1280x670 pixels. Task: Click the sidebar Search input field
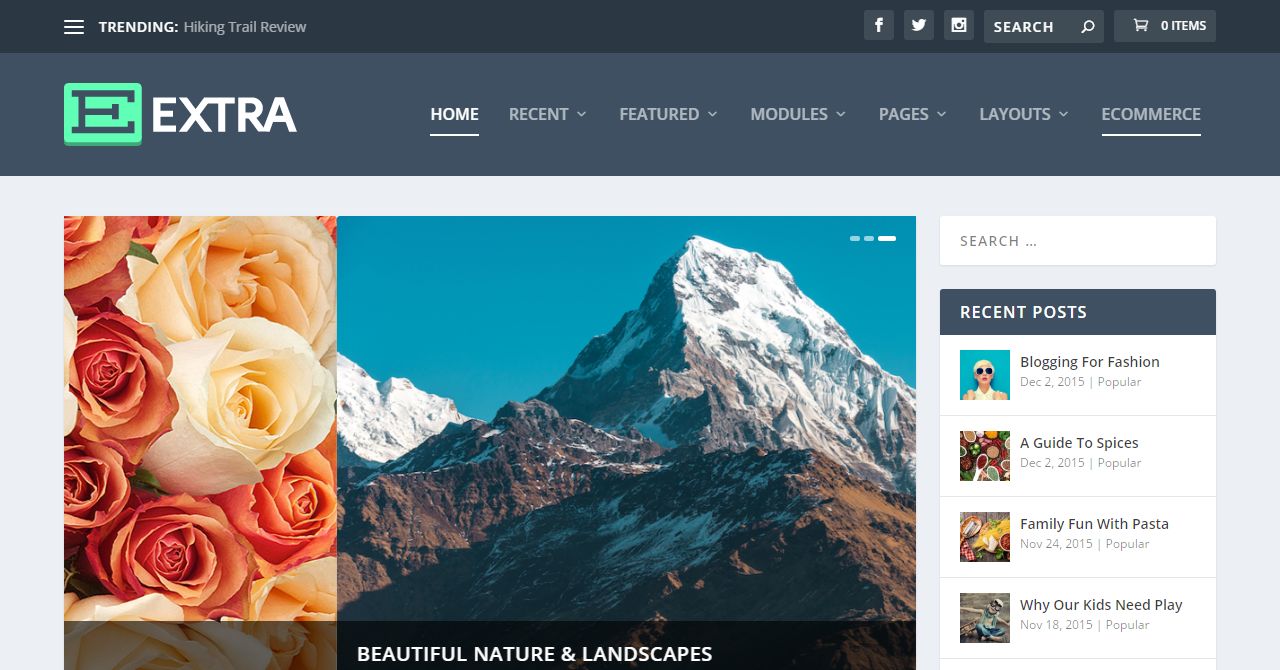pos(1078,241)
